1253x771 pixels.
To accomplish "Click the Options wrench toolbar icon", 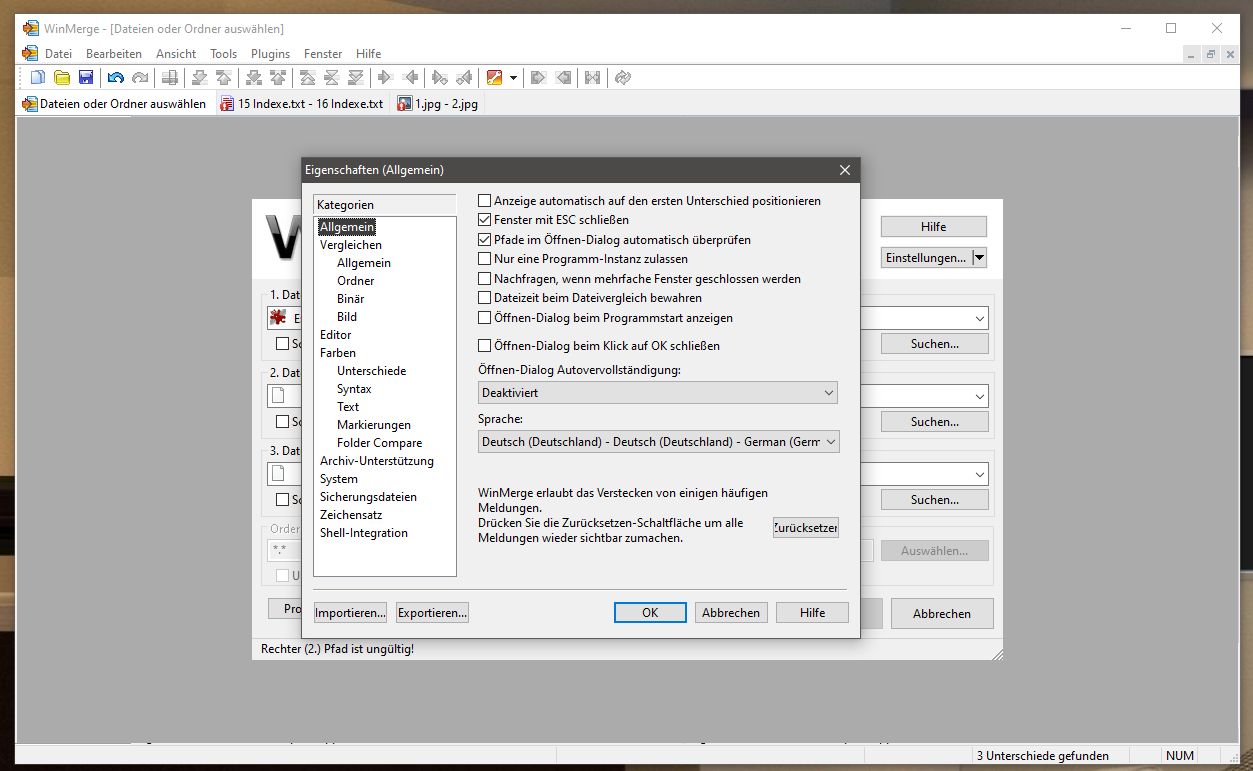I will pos(494,78).
